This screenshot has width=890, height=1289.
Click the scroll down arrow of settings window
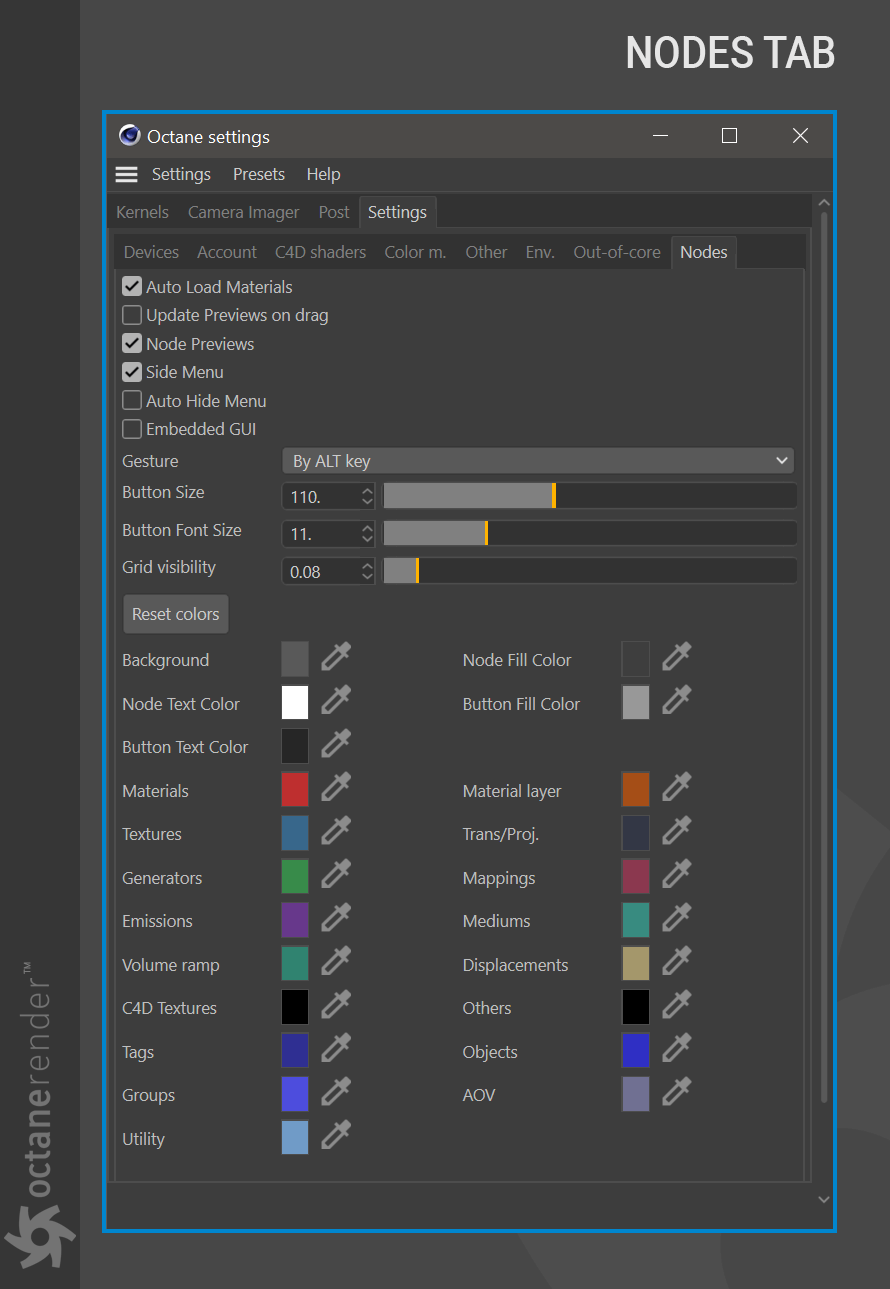click(x=824, y=1199)
